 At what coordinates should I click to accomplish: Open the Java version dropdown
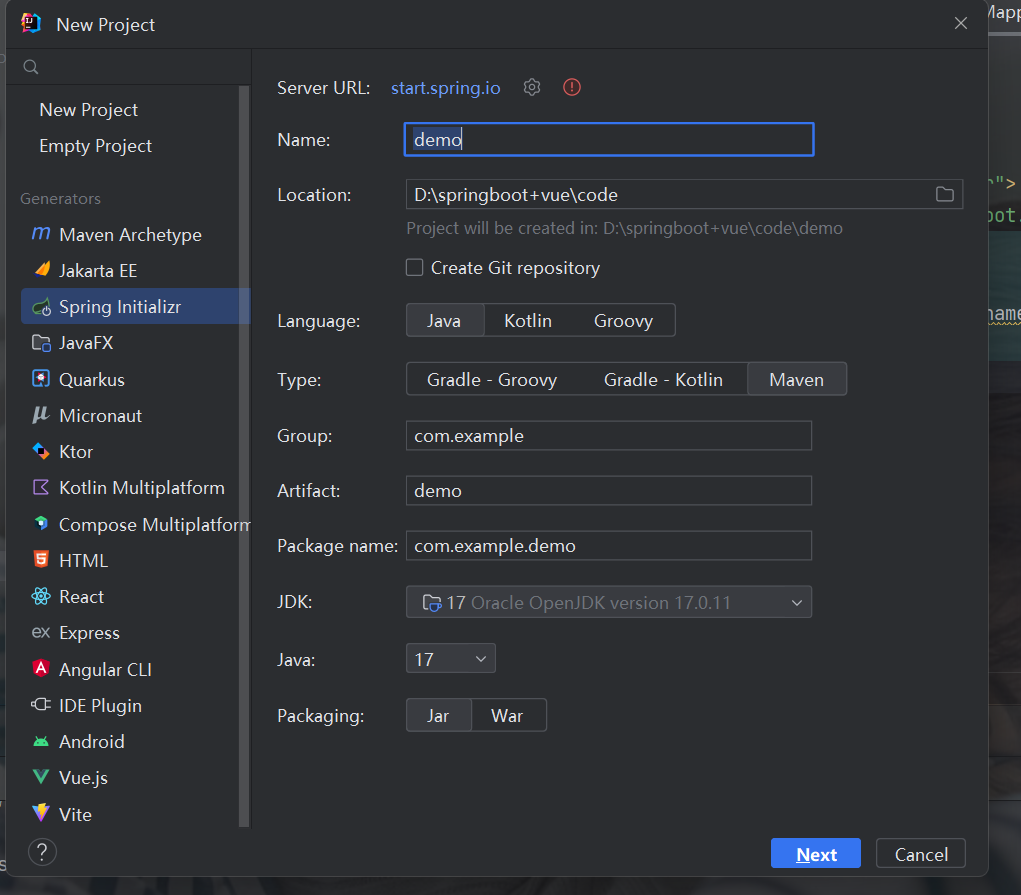click(451, 659)
